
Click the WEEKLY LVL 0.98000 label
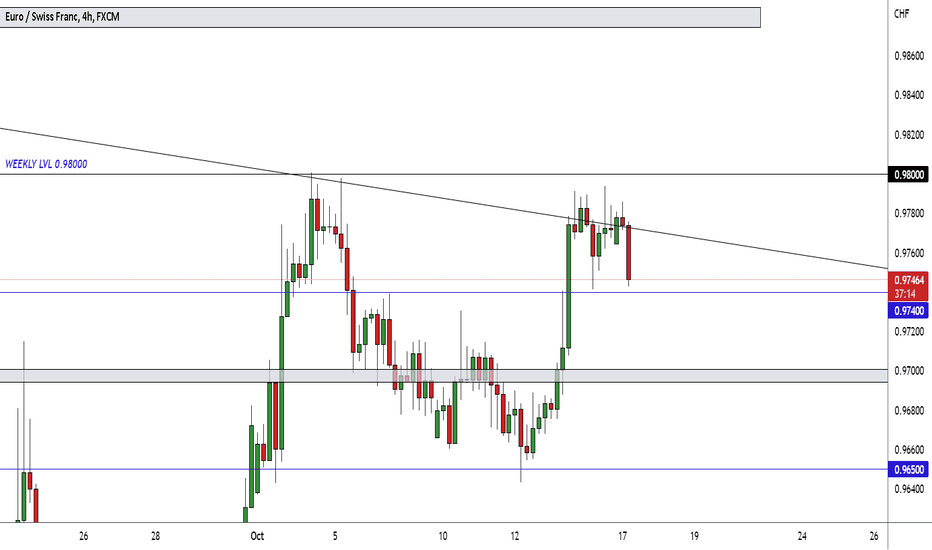pos(46,164)
